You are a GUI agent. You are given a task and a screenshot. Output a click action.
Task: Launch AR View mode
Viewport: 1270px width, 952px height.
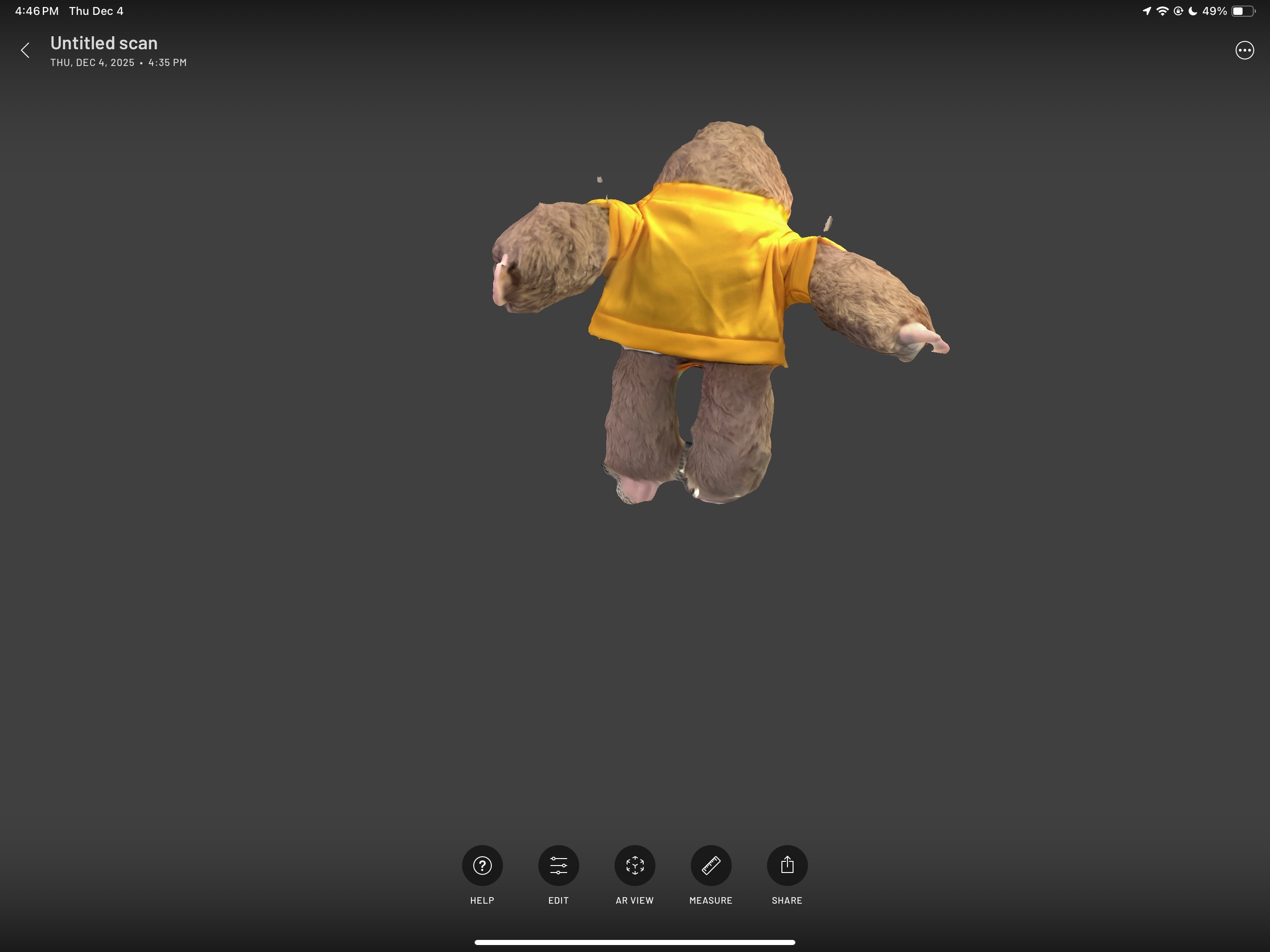click(635, 865)
